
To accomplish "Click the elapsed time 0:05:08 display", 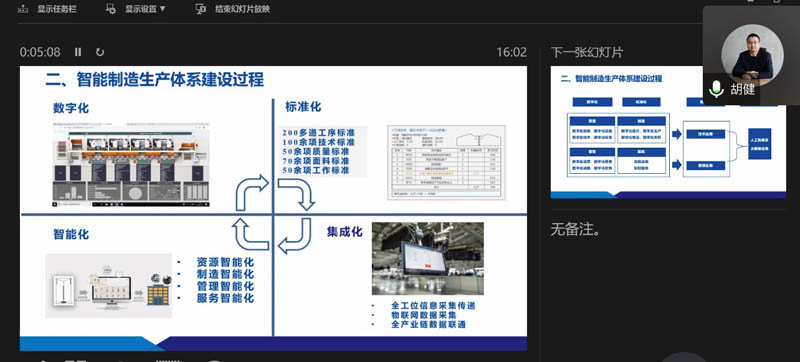I will pos(40,52).
